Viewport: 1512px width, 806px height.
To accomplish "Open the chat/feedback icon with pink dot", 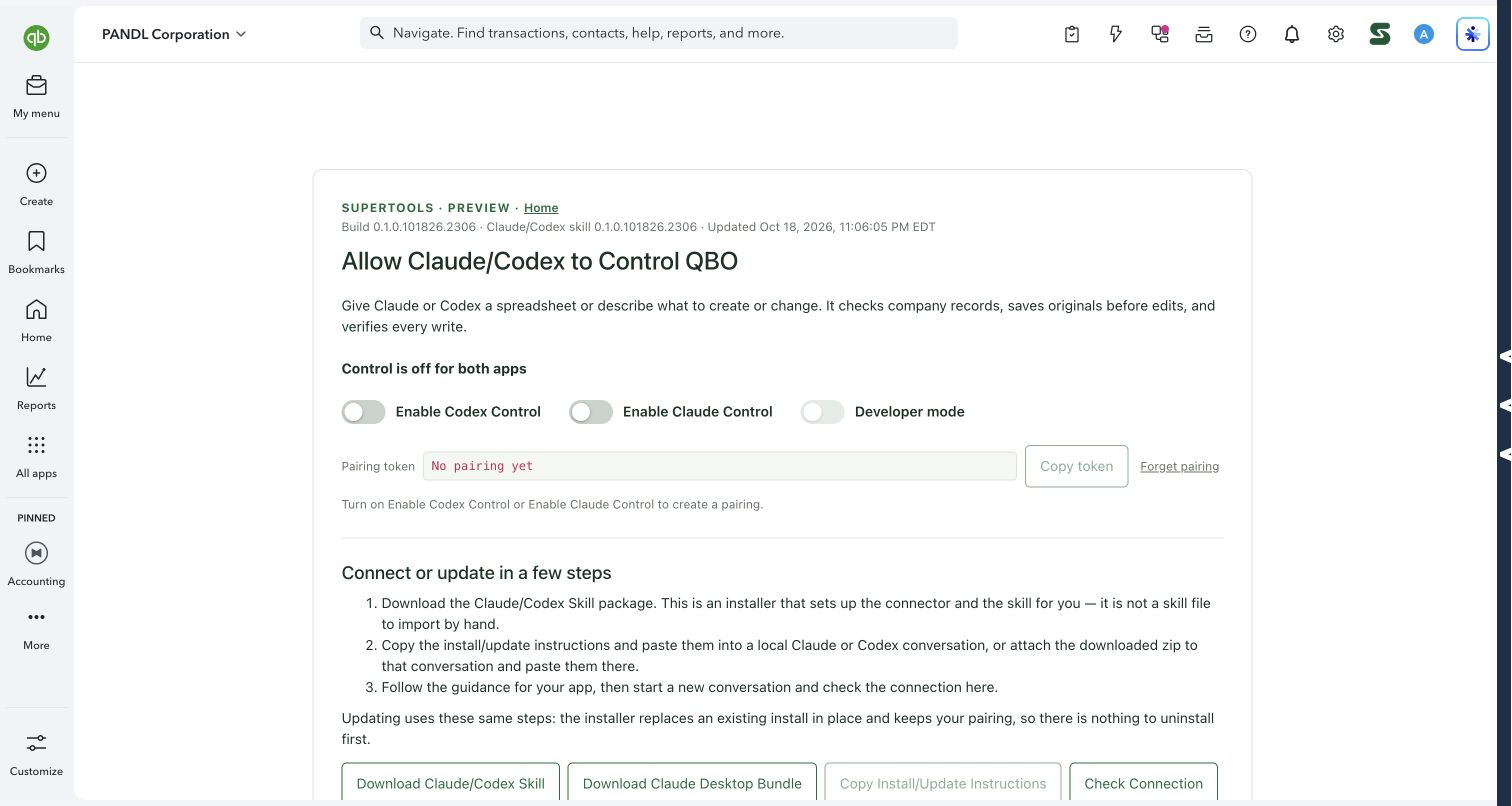I will 1160,34.
